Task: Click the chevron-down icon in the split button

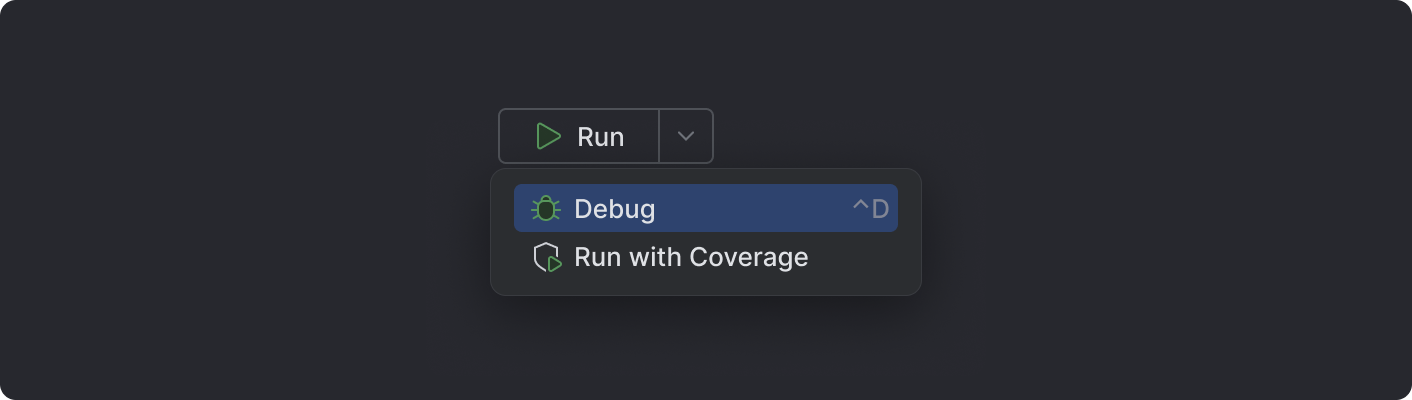Action: point(686,136)
